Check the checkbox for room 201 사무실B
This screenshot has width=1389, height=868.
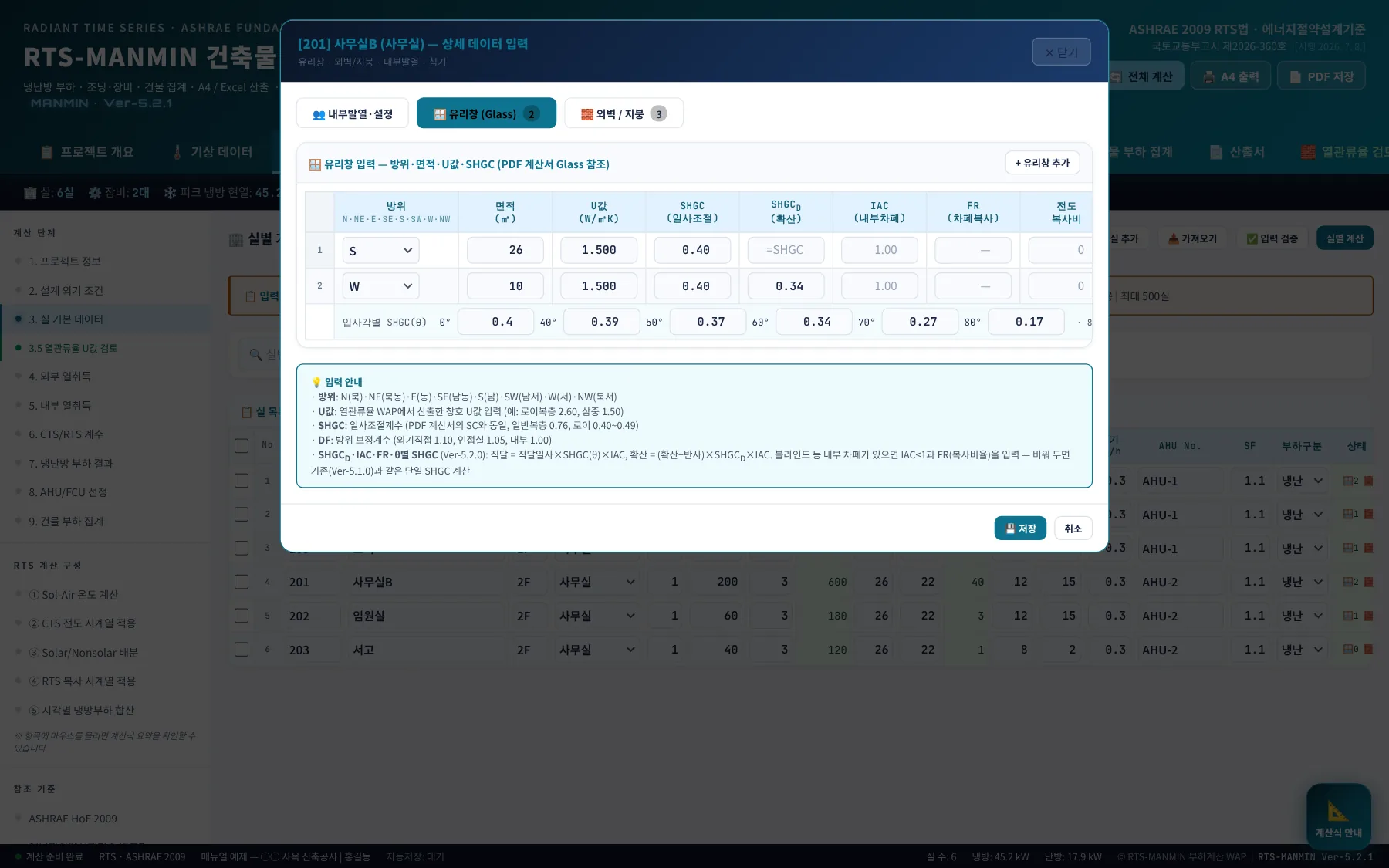242,582
